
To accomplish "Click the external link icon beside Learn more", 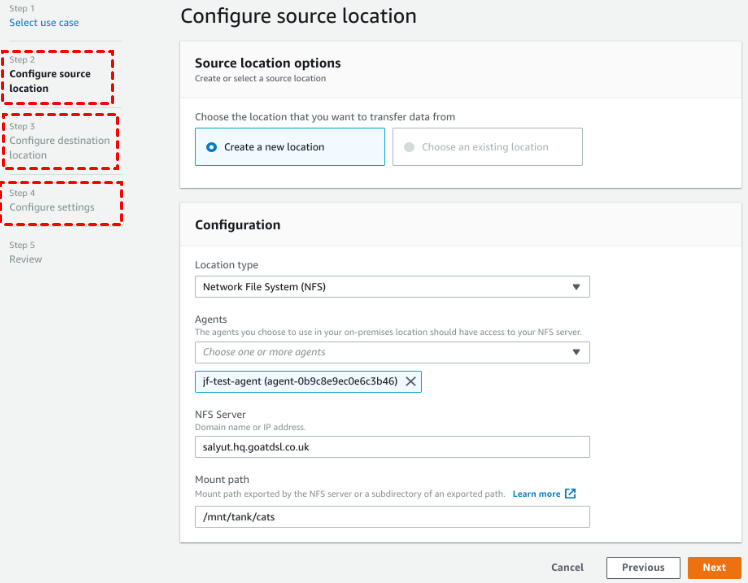I will tap(570, 494).
